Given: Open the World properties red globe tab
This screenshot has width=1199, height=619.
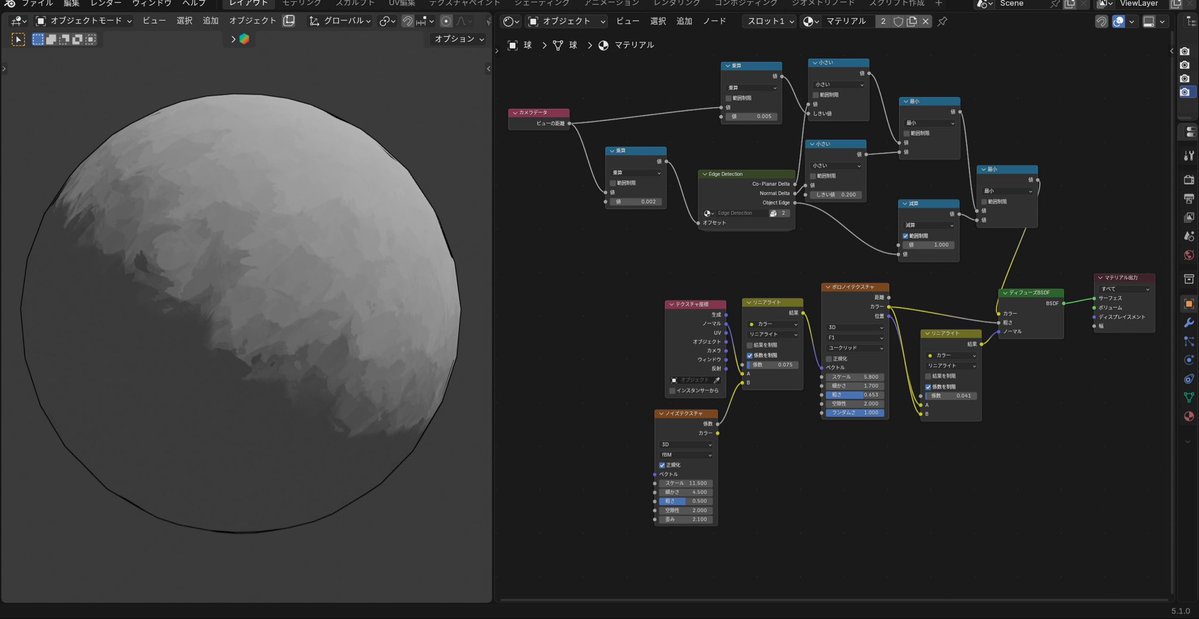Looking at the screenshot, I should click(1188, 255).
